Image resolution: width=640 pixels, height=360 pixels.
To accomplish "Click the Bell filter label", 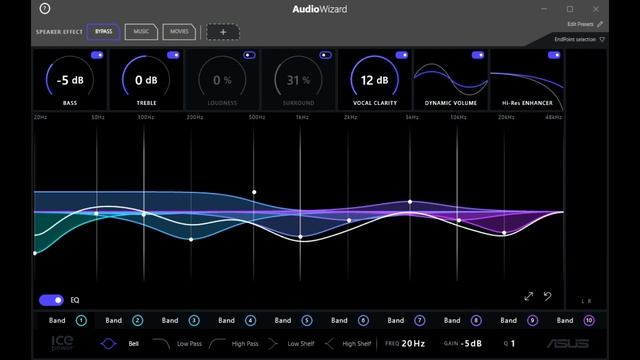I will (x=134, y=344).
